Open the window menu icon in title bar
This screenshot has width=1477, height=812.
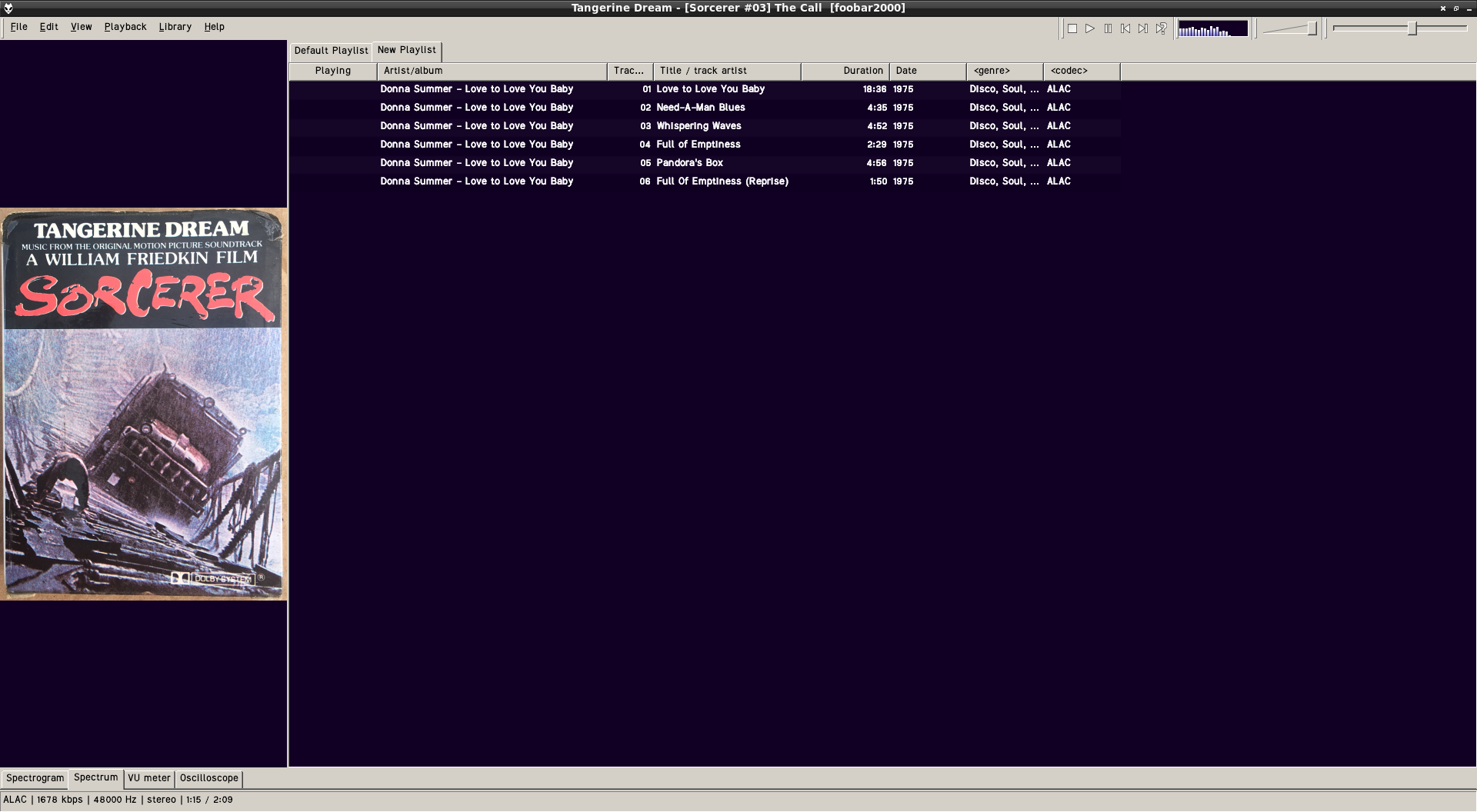(x=8, y=8)
